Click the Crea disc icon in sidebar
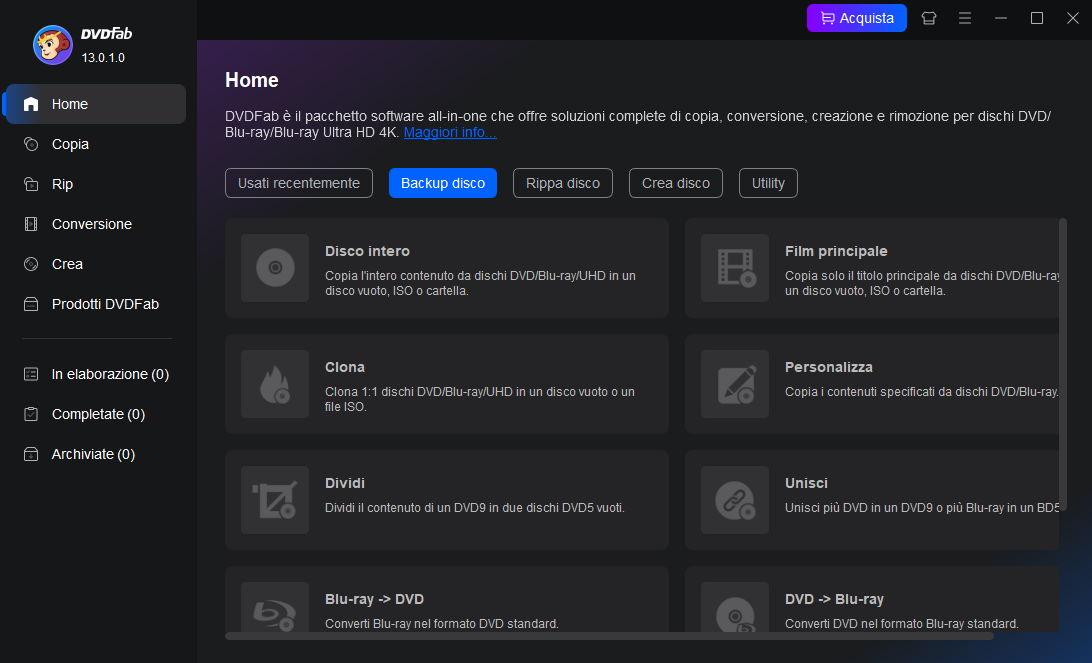Viewport: 1092px width, 663px height. pyautogui.click(x=31, y=264)
